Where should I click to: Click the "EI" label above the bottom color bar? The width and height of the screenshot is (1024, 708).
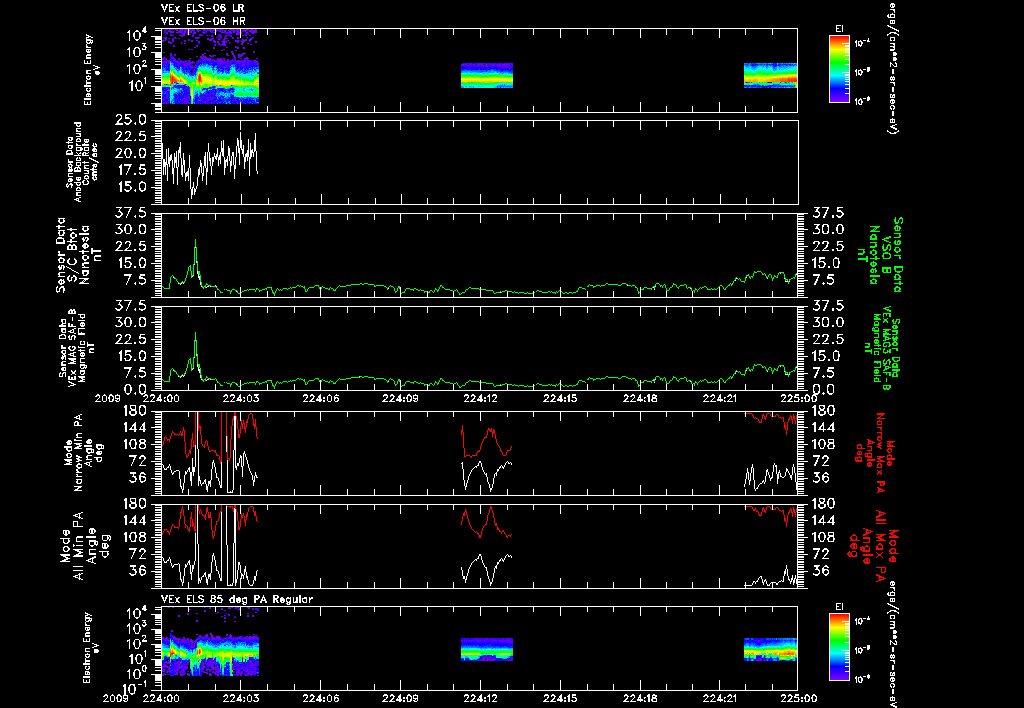coord(839,607)
